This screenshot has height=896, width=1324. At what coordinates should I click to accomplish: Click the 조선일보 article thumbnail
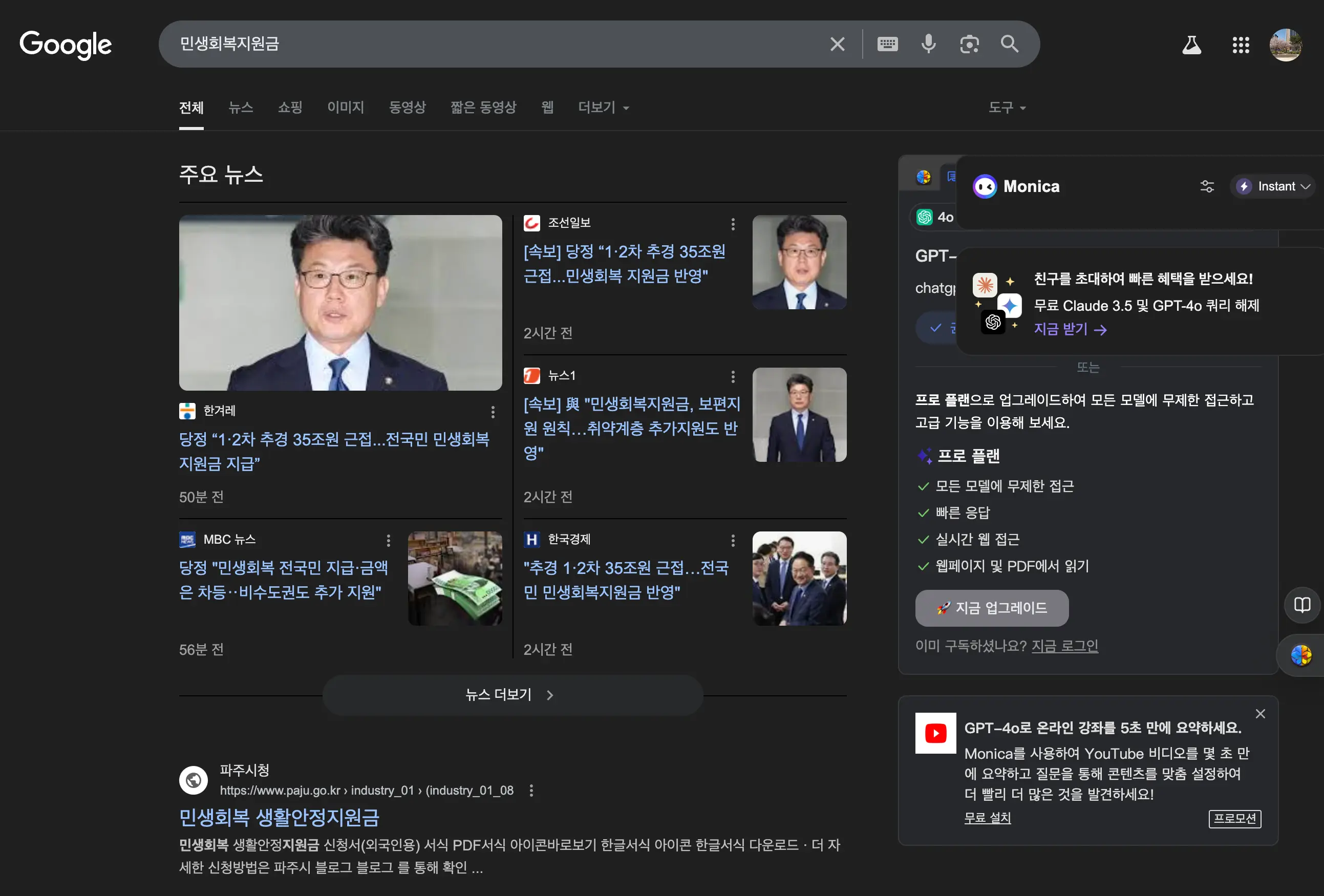click(799, 262)
